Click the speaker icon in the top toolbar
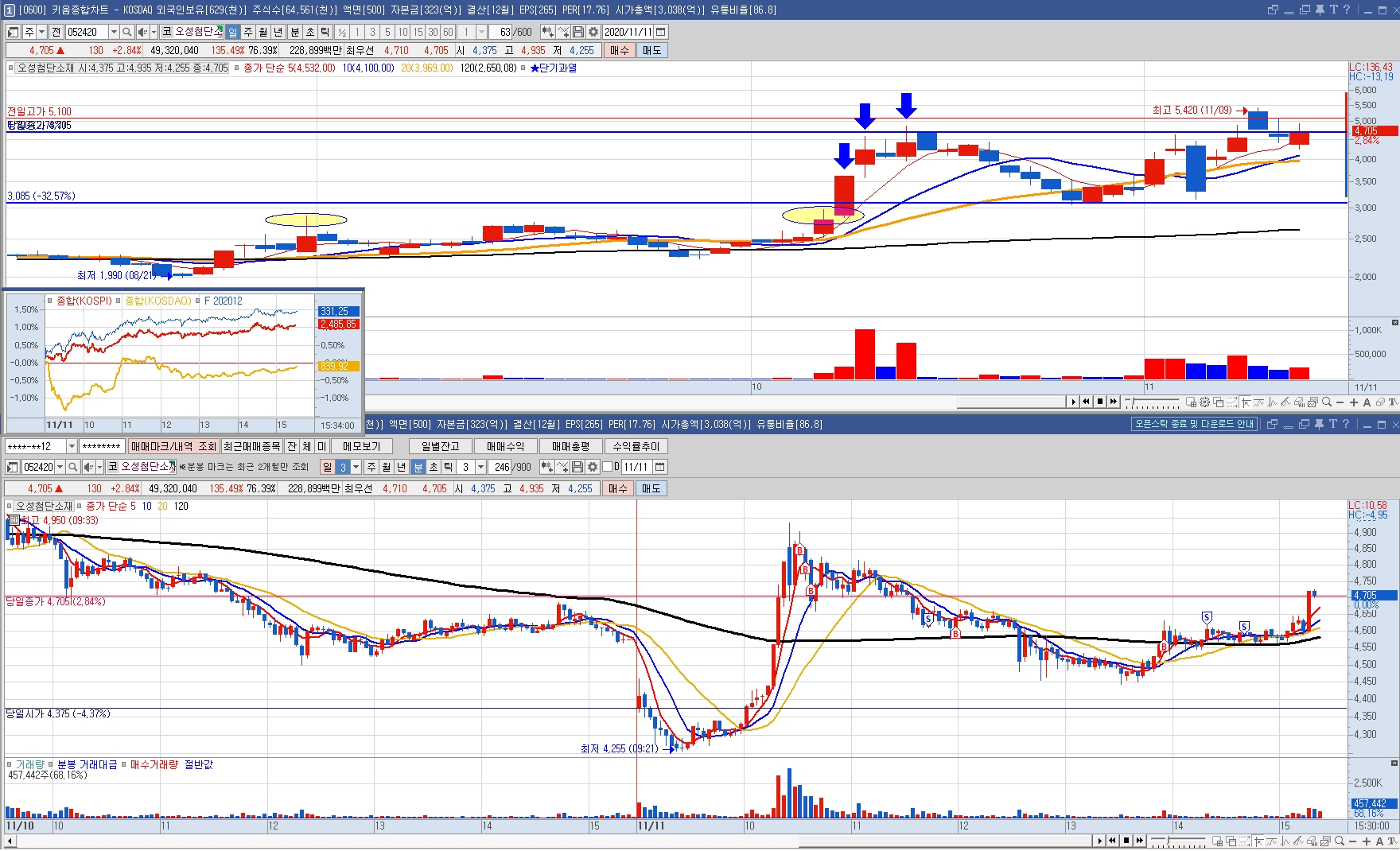Image resolution: width=1400 pixels, height=851 pixels. pos(142,32)
